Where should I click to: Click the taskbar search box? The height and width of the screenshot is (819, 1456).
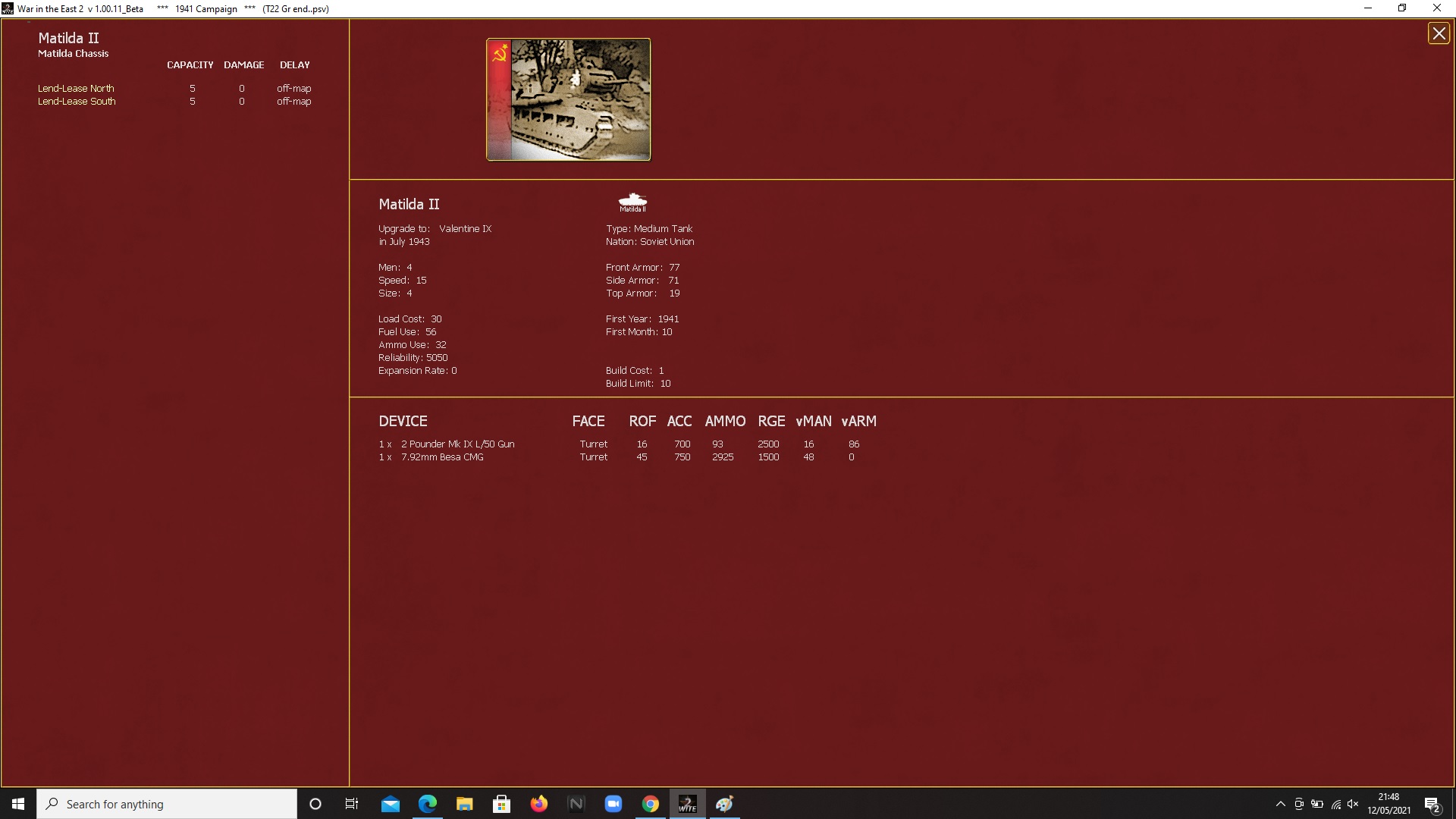tap(167, 804)
